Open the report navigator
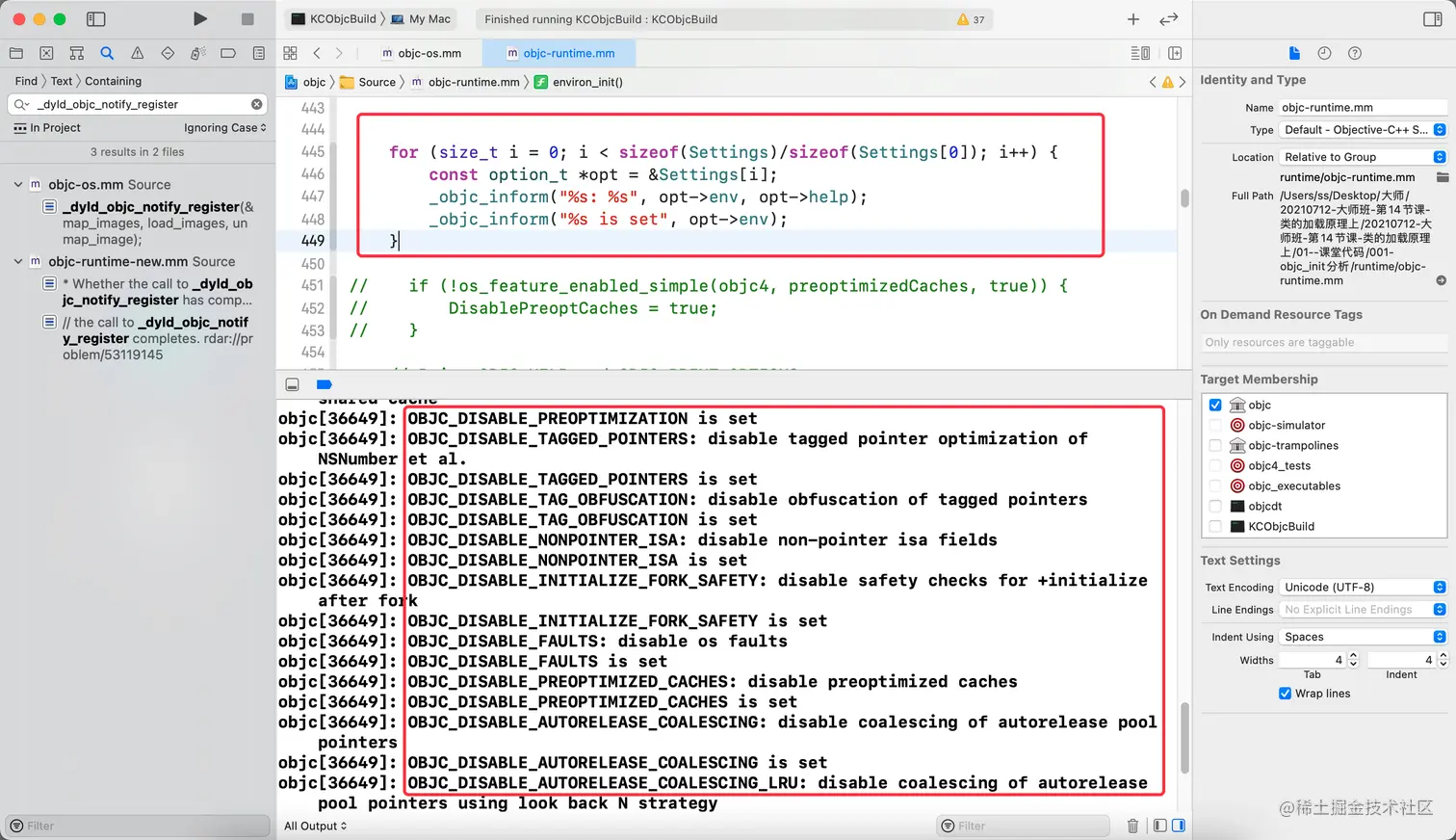 coord(259,54)
